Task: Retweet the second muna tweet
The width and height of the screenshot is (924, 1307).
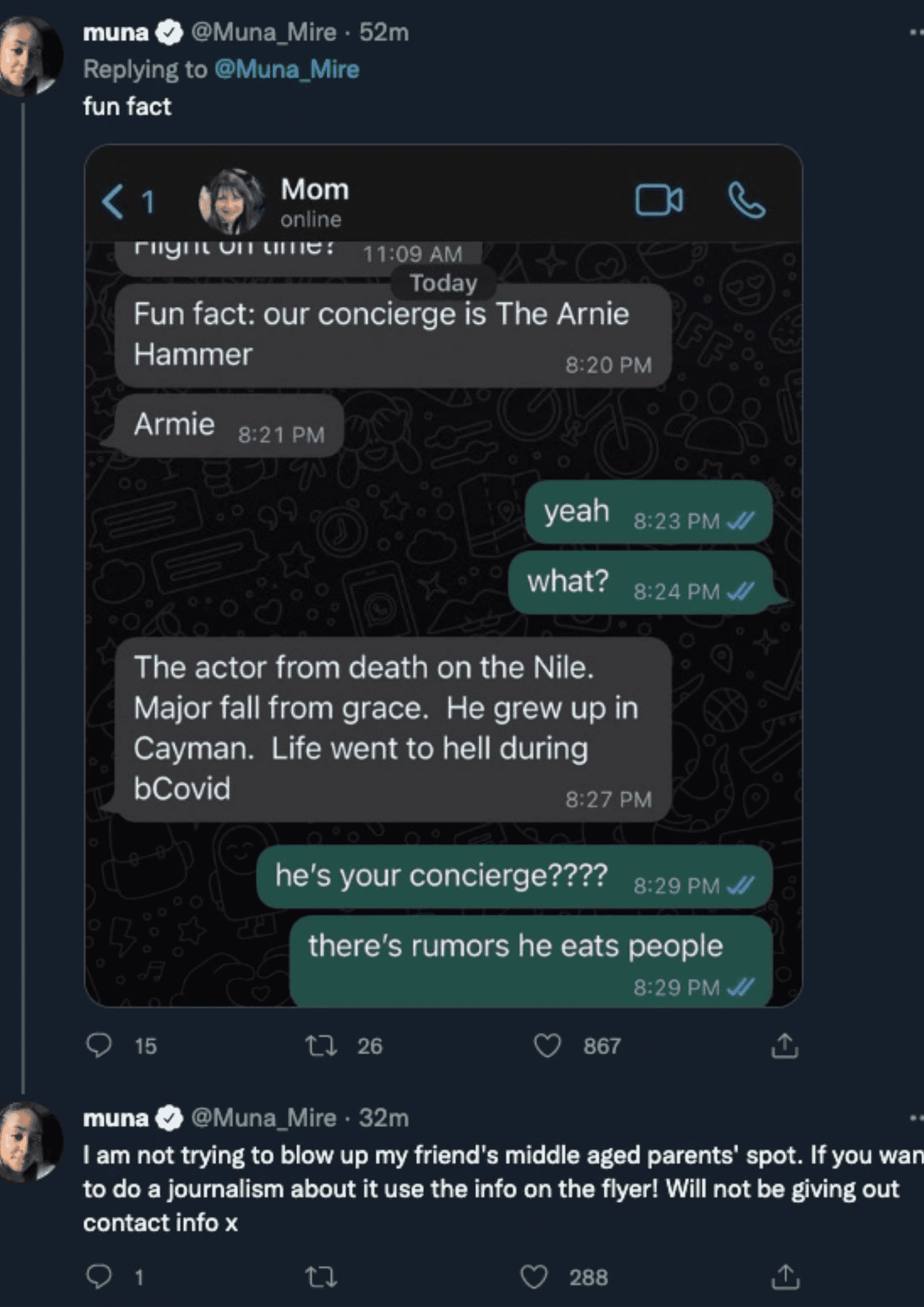Action: 321,1277
